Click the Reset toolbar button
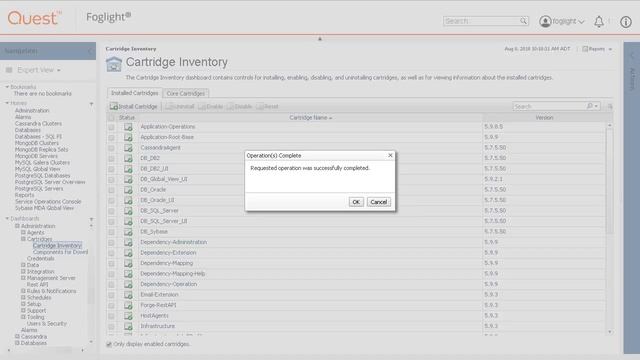Viewport: 640px width, 360px height. point(267,107)
